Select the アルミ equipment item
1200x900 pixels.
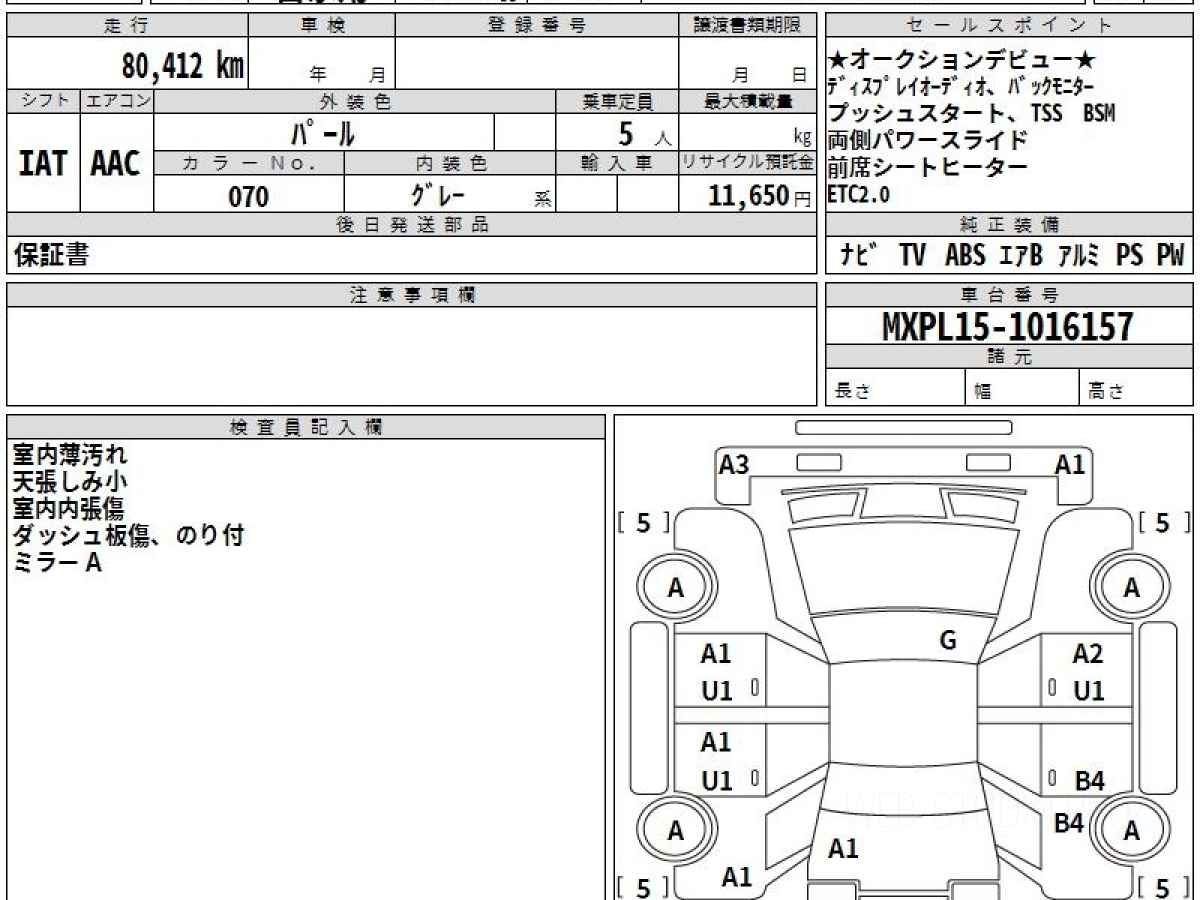point(1079,256)
